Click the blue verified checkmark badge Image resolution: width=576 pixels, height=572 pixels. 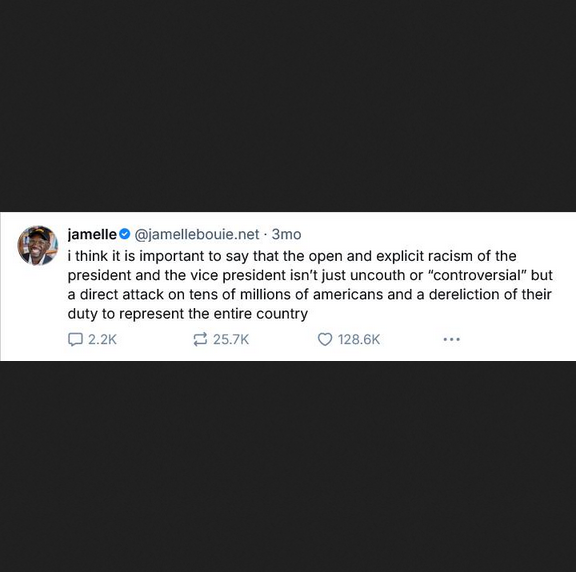[x=125, y=234]
